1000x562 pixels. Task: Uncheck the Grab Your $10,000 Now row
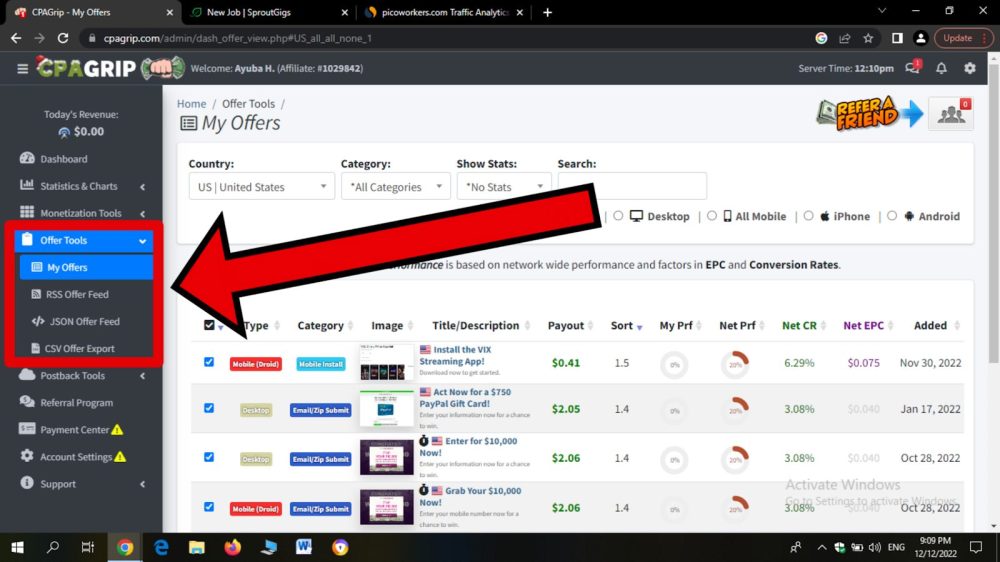click(x=209, y=507)
